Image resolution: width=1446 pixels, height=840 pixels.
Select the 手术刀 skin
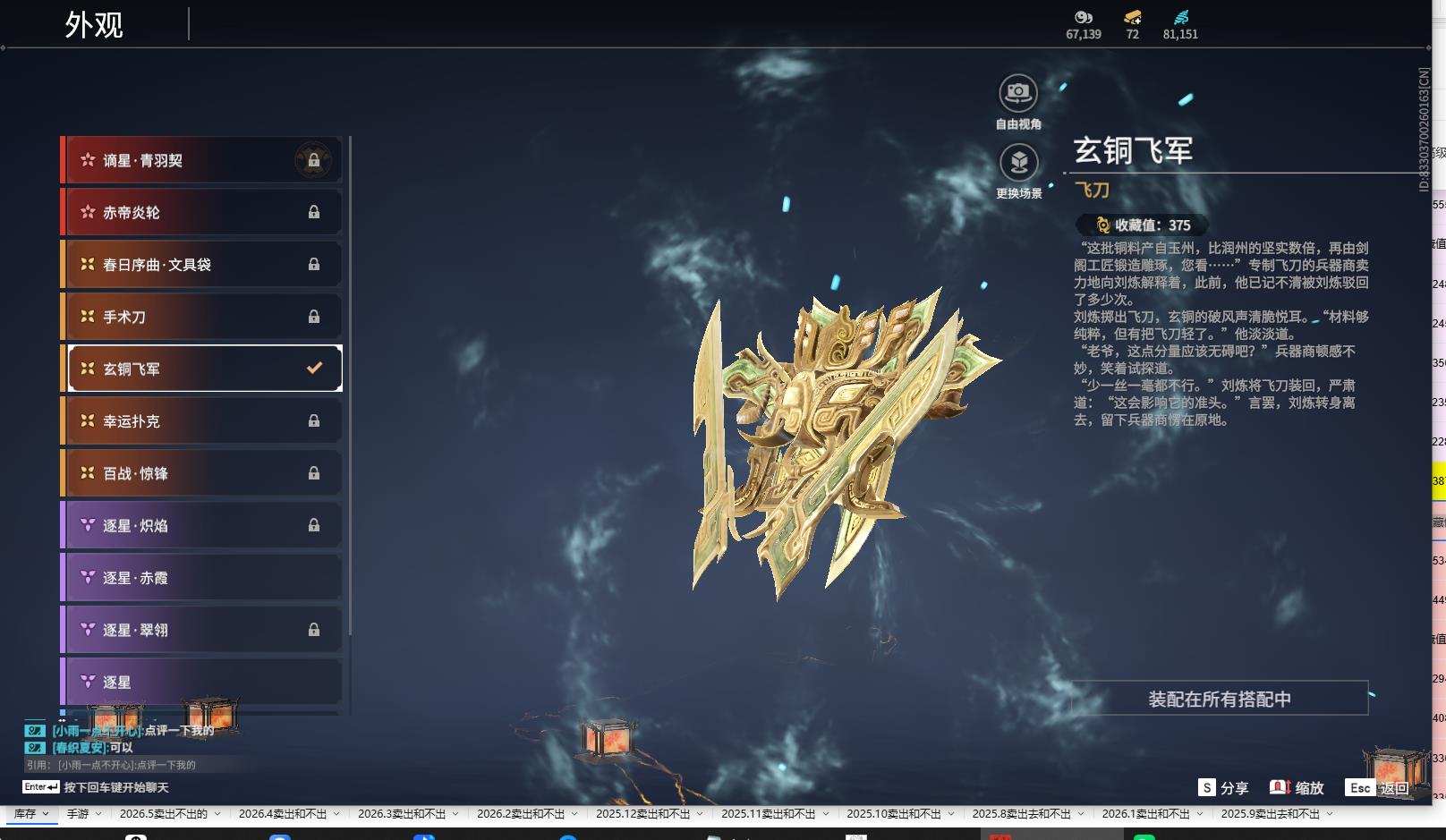coord(201,317)
